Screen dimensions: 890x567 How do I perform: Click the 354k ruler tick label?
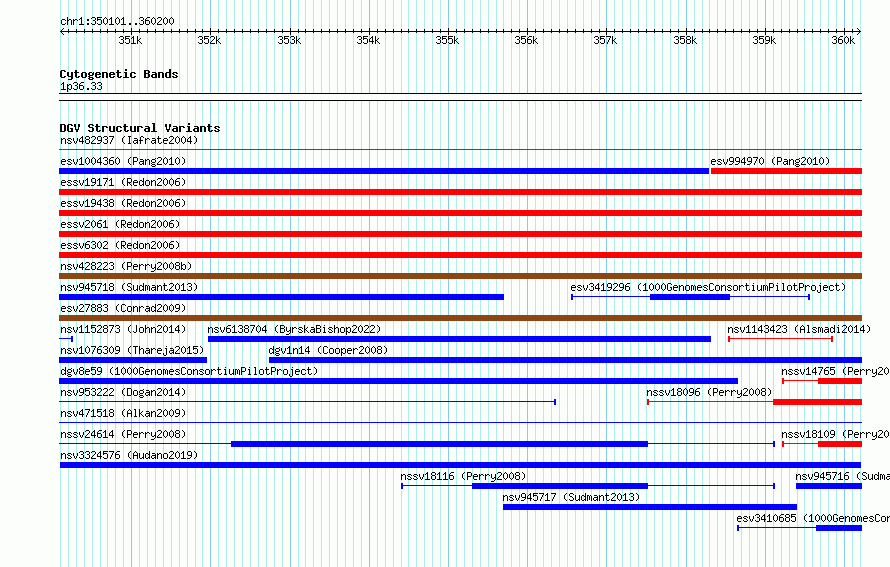(368, 40)
